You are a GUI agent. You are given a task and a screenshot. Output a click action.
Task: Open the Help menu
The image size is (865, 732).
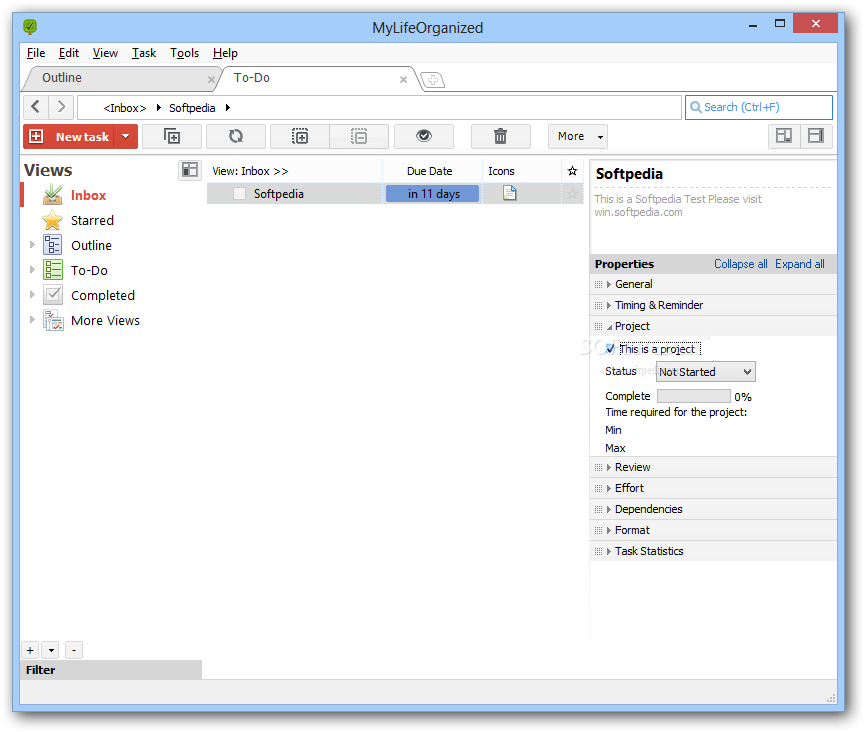click(225, 53)
